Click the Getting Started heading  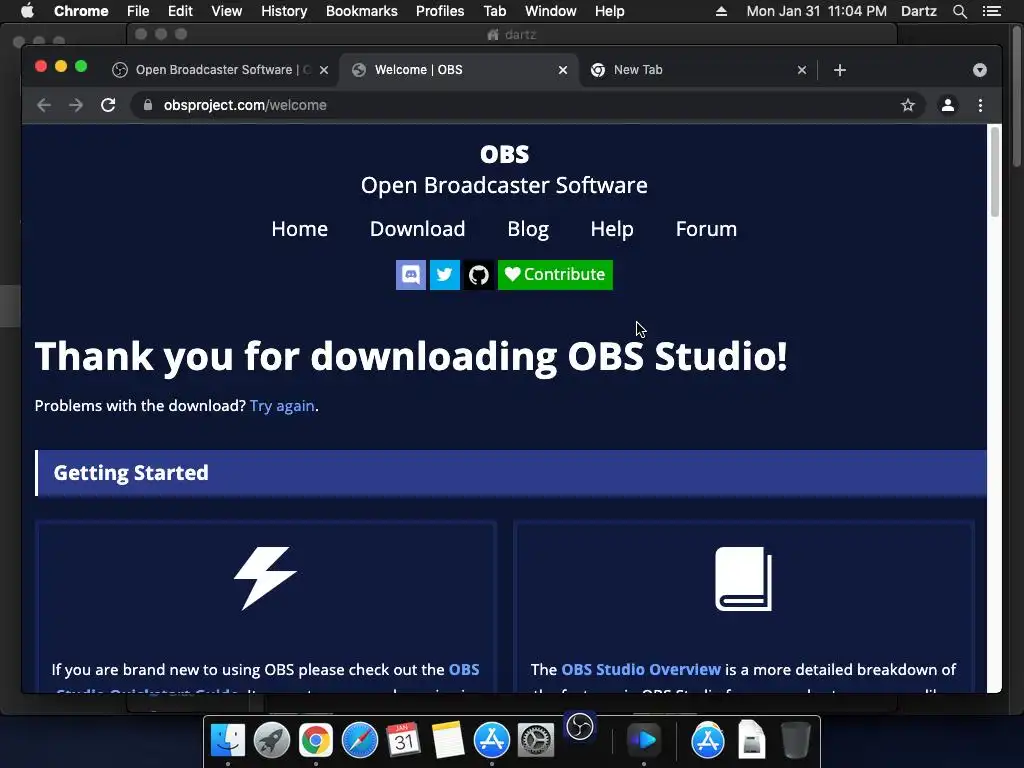coord(131,473)
